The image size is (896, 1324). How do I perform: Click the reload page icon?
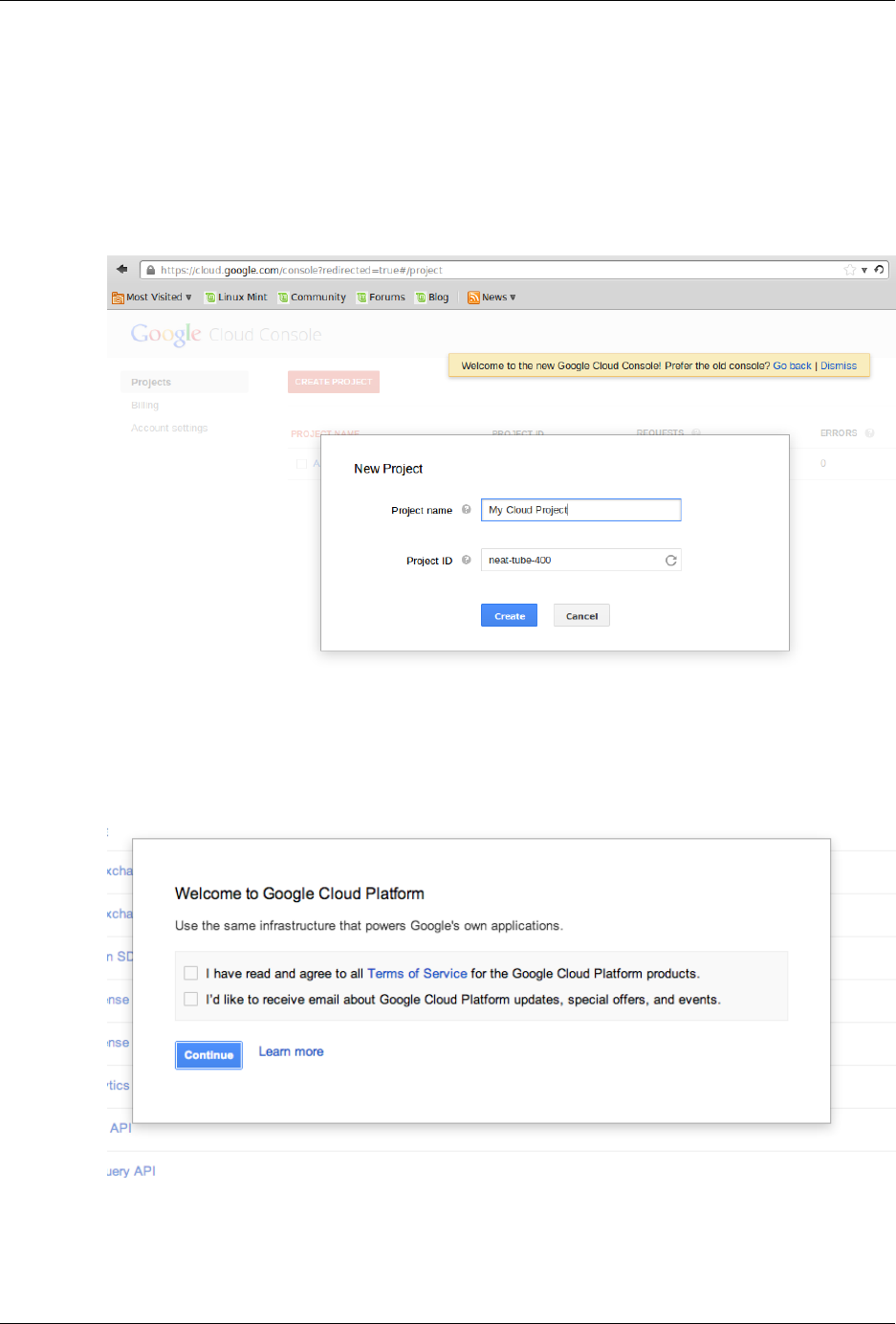pyautogui.click(x=879, y=270)
